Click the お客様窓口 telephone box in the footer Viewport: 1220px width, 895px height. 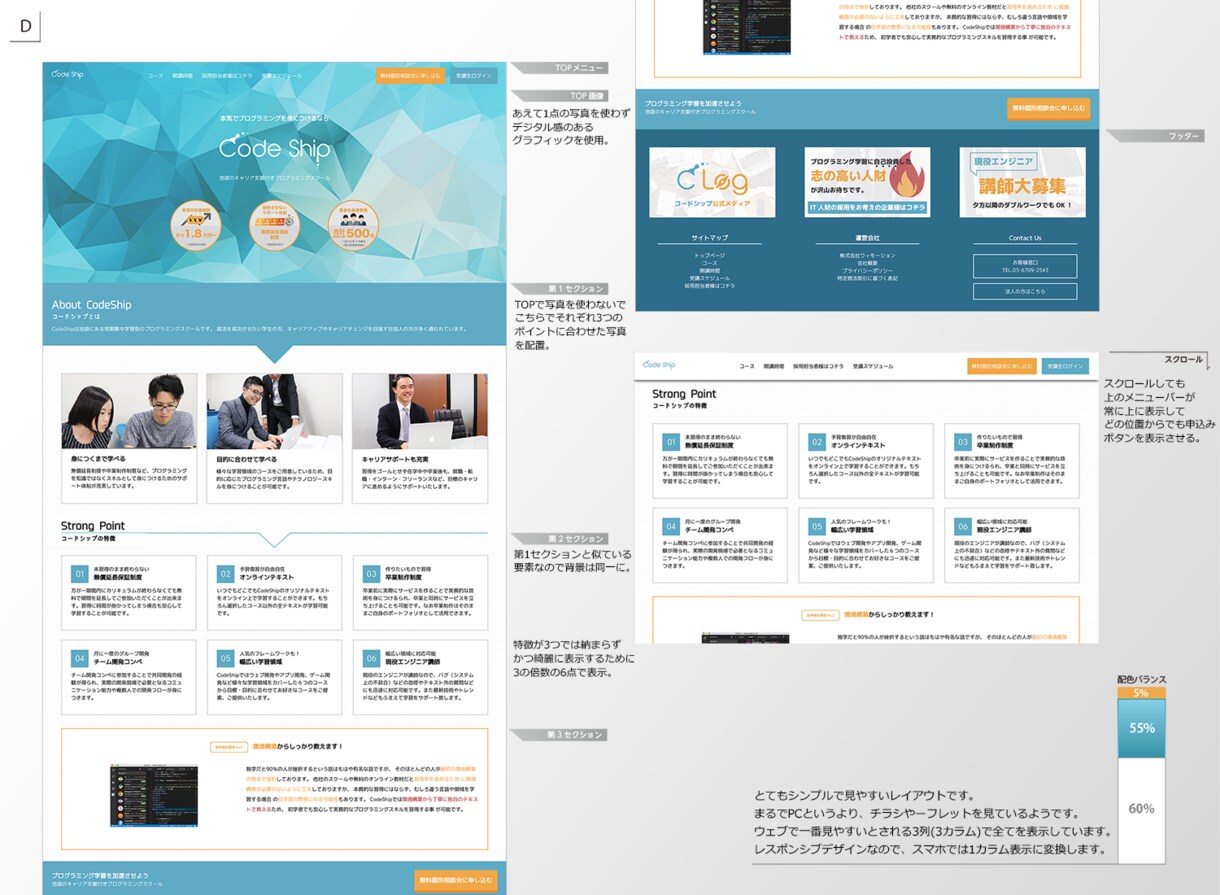click(1025, 265)
